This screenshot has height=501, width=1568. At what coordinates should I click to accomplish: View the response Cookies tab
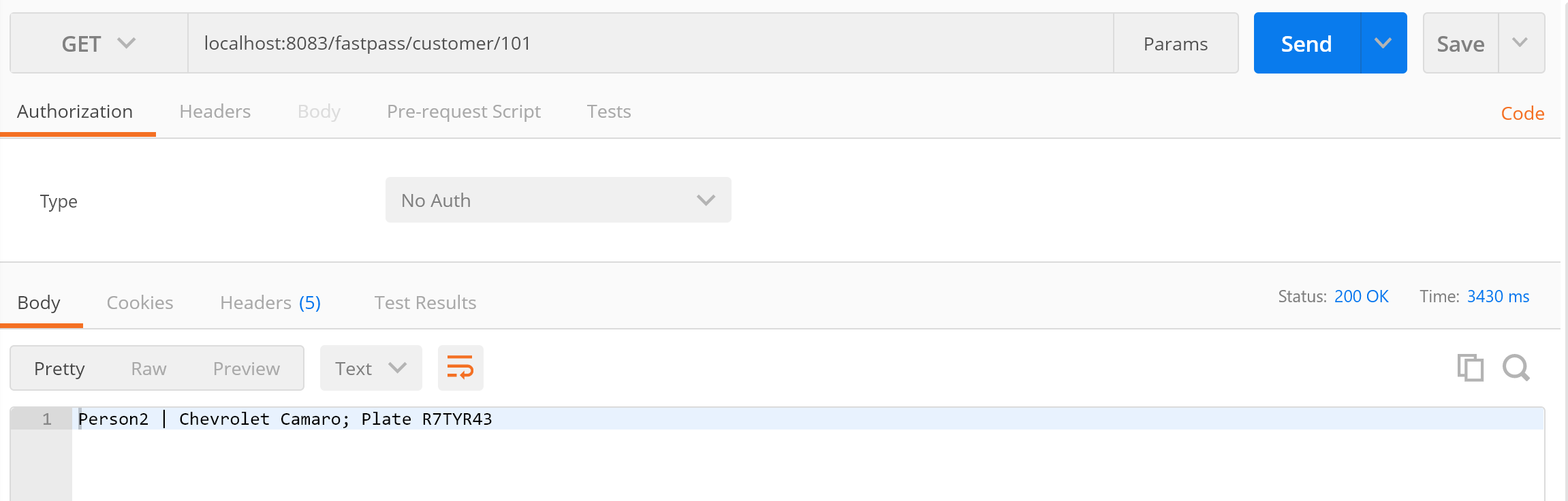[x=140, y=303]
